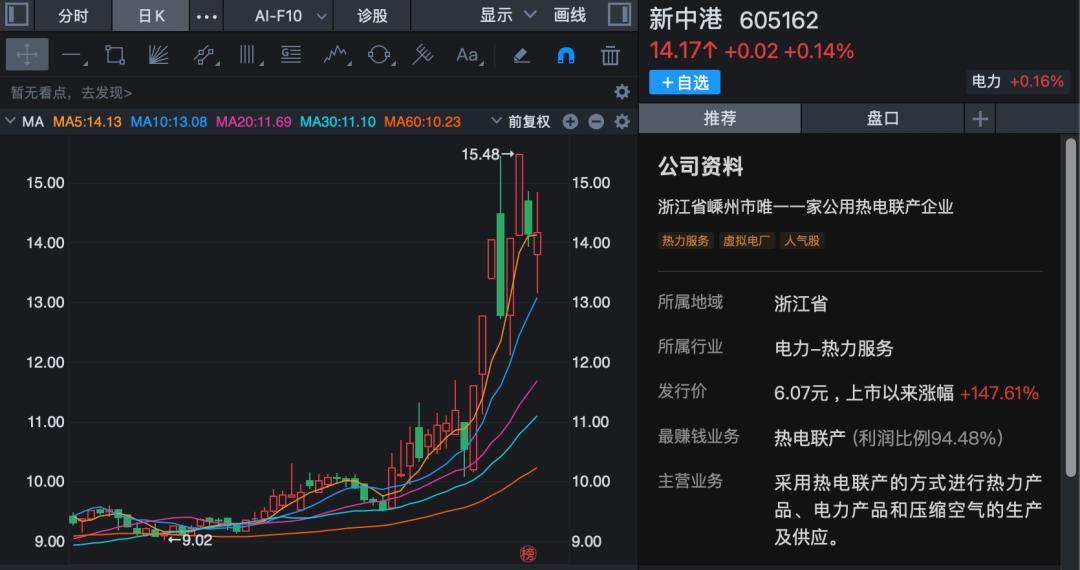Image resolution: width=1080 pixels, height=570 pixels.
Task: Select the Gann fan lines tool
Action: pyautogui.click(x=159, y=55)
